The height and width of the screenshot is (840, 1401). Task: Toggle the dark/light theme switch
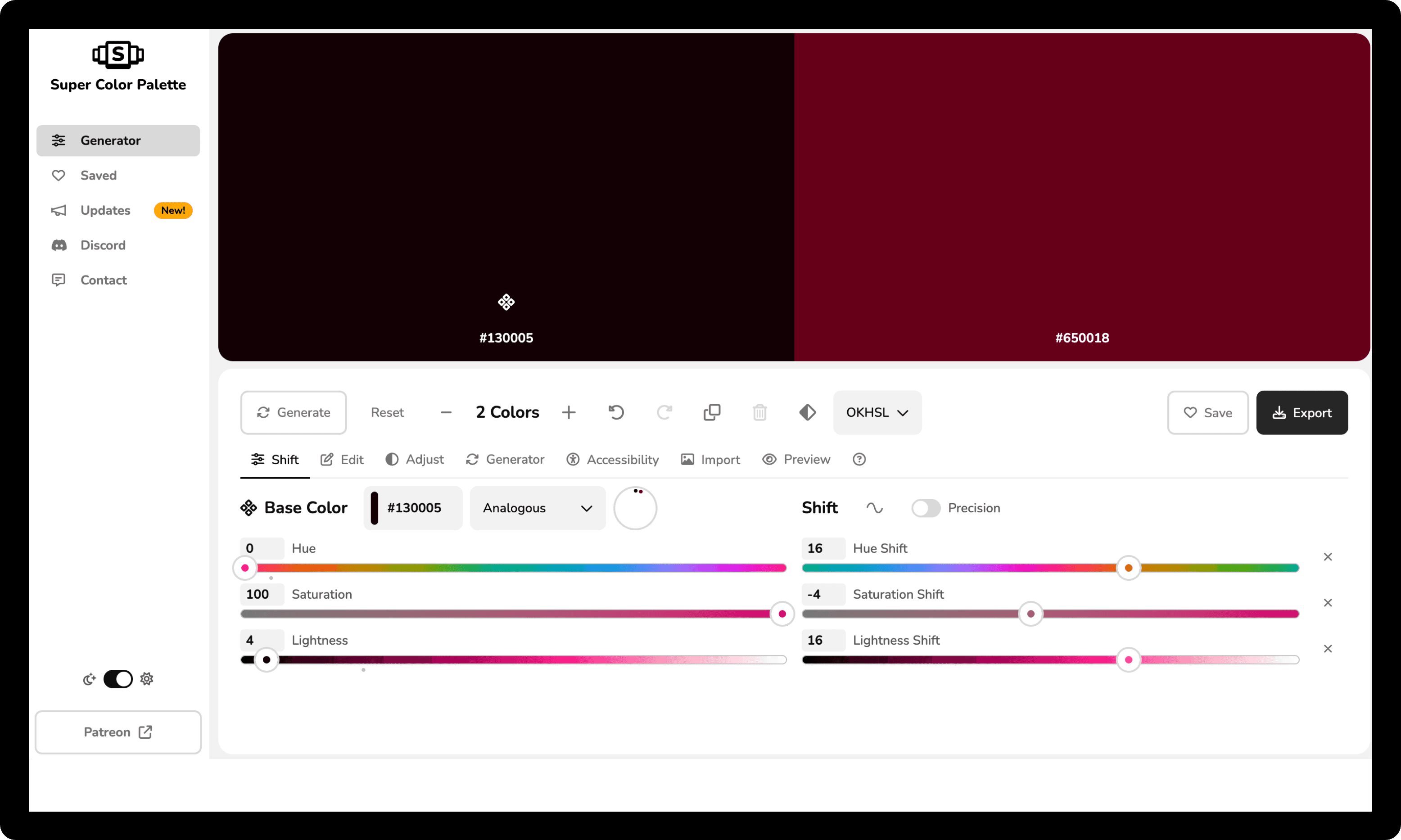tap(118, 679)
